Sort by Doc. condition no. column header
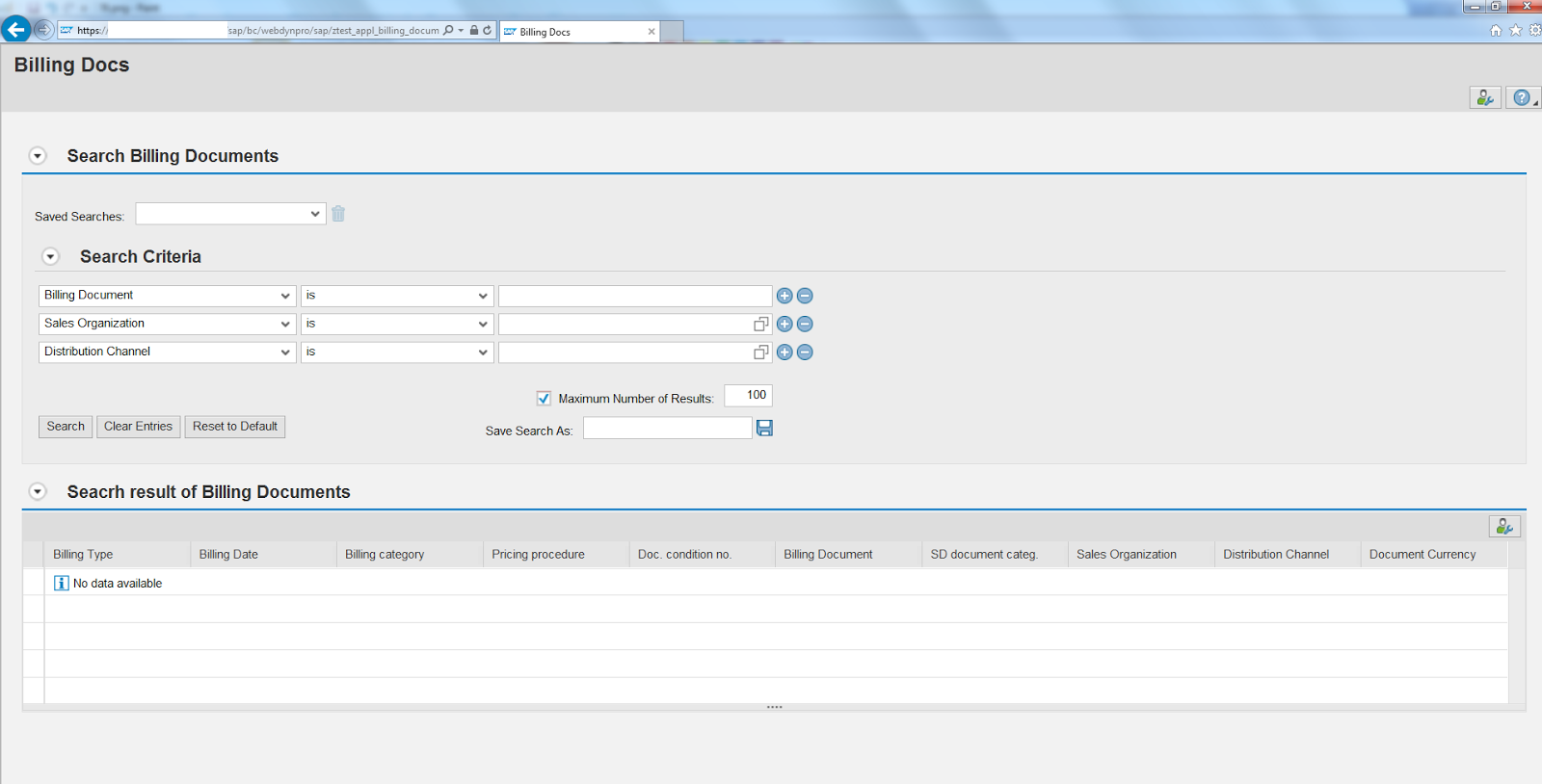The image size is (1542, 784). (703, 555)
